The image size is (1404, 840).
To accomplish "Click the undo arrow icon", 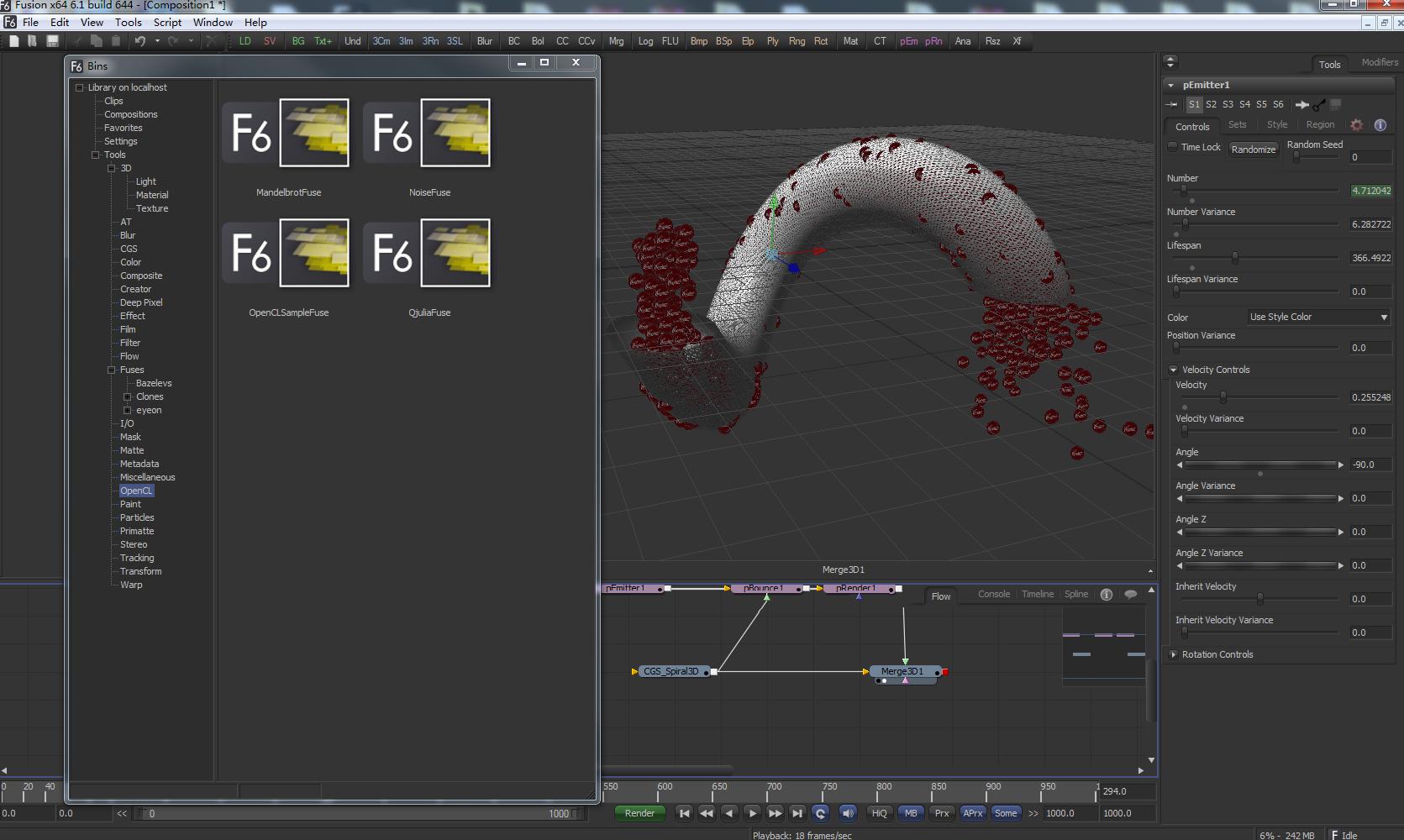I will [x=140, y=41].
